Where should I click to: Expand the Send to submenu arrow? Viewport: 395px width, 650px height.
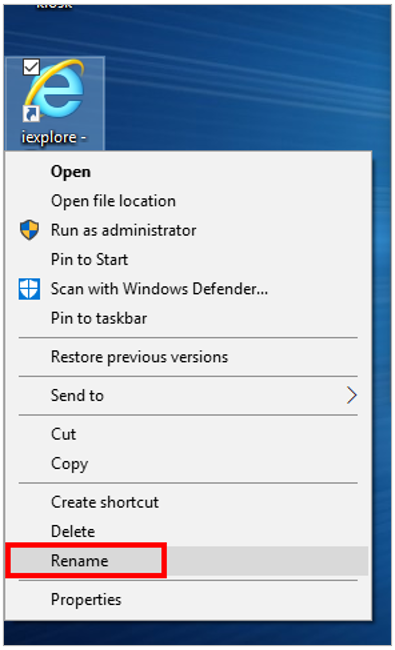pyautogui.click(x=351, y=395)
